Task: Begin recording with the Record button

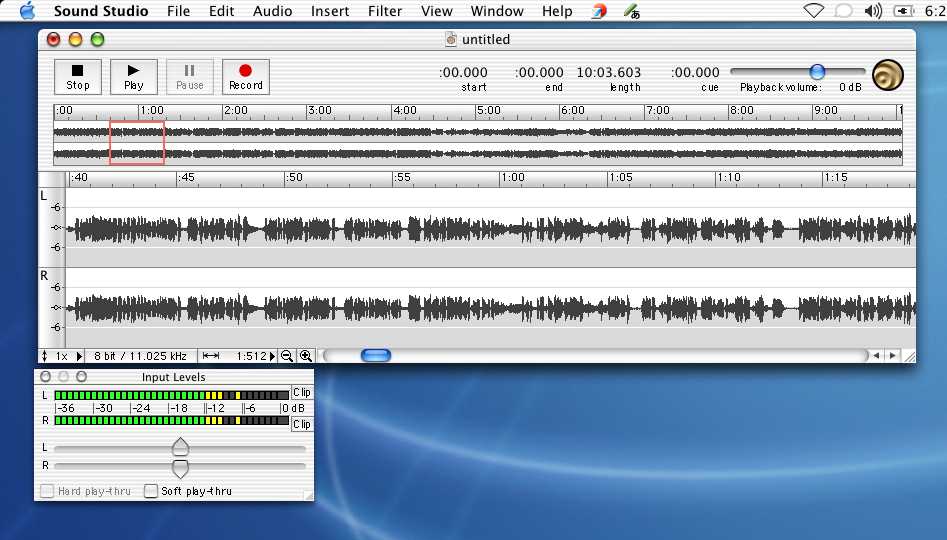Action: click(246, 77)
